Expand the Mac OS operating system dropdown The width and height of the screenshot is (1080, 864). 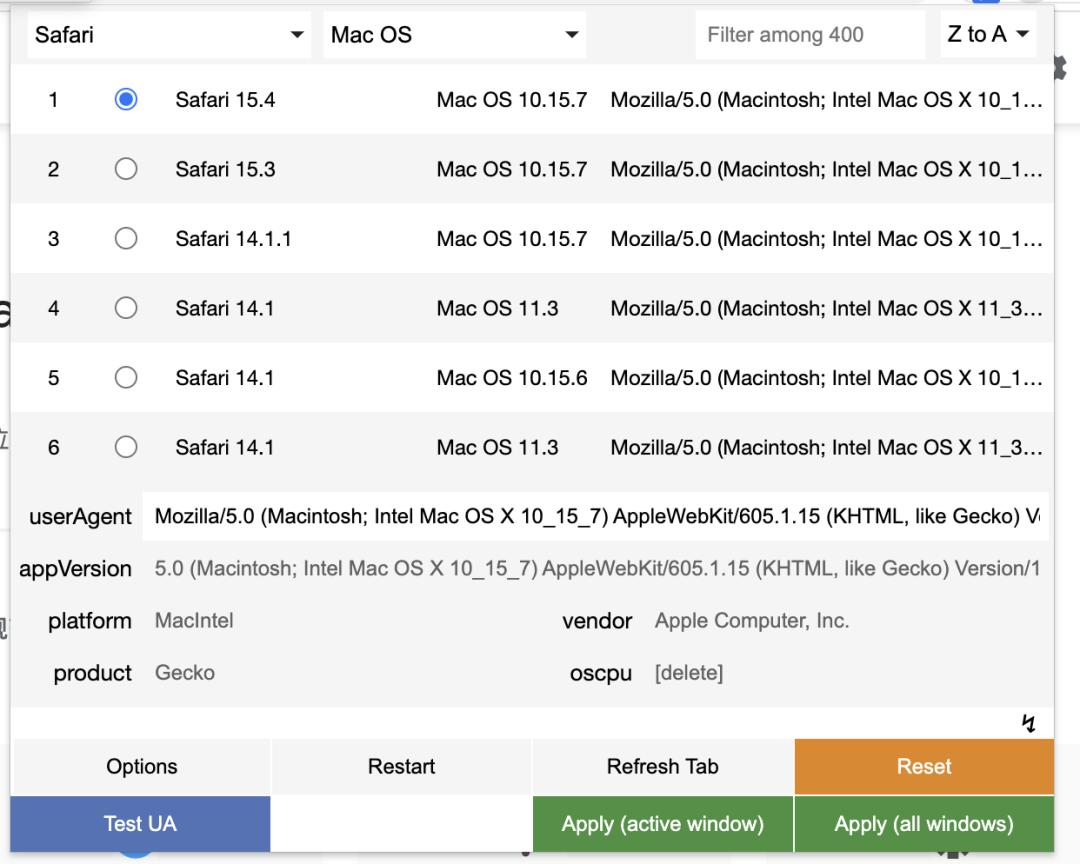[x=454, y=35]
